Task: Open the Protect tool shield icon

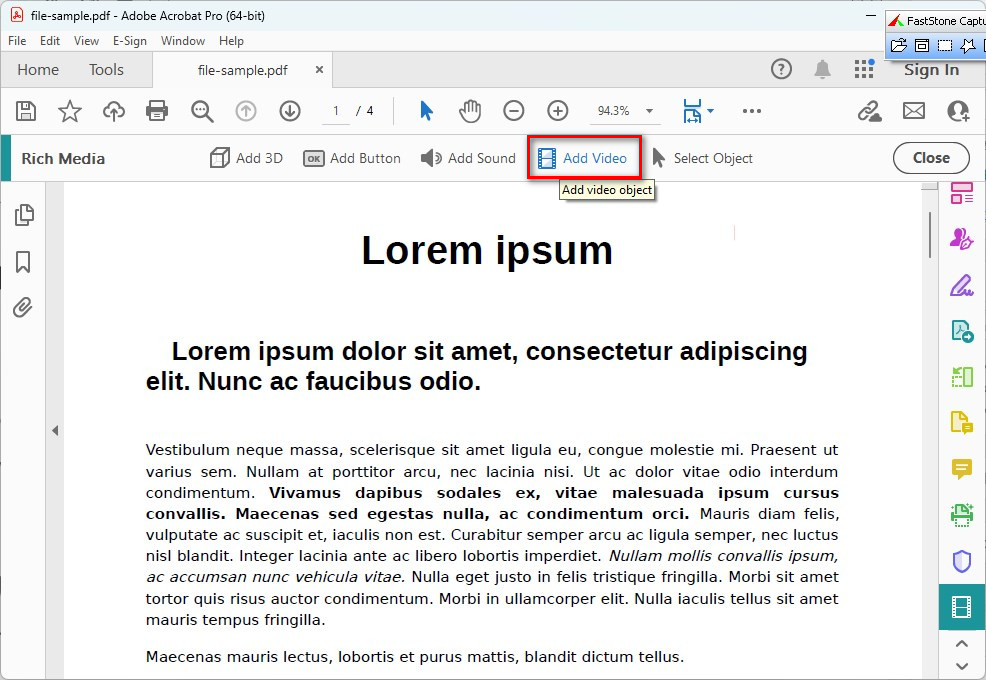Action: click(x=961, y=561)
